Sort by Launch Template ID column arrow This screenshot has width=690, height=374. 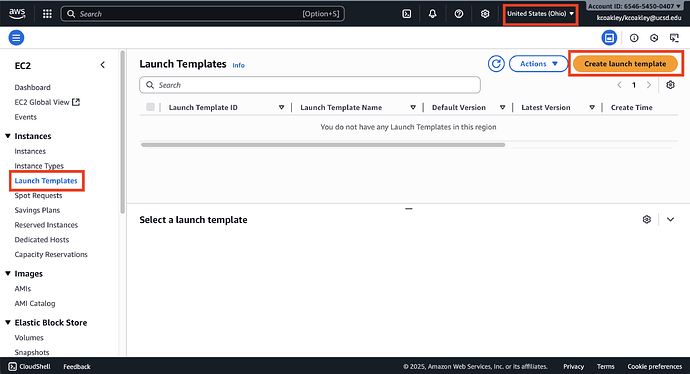pyautogui.click(x=281, y=107)
